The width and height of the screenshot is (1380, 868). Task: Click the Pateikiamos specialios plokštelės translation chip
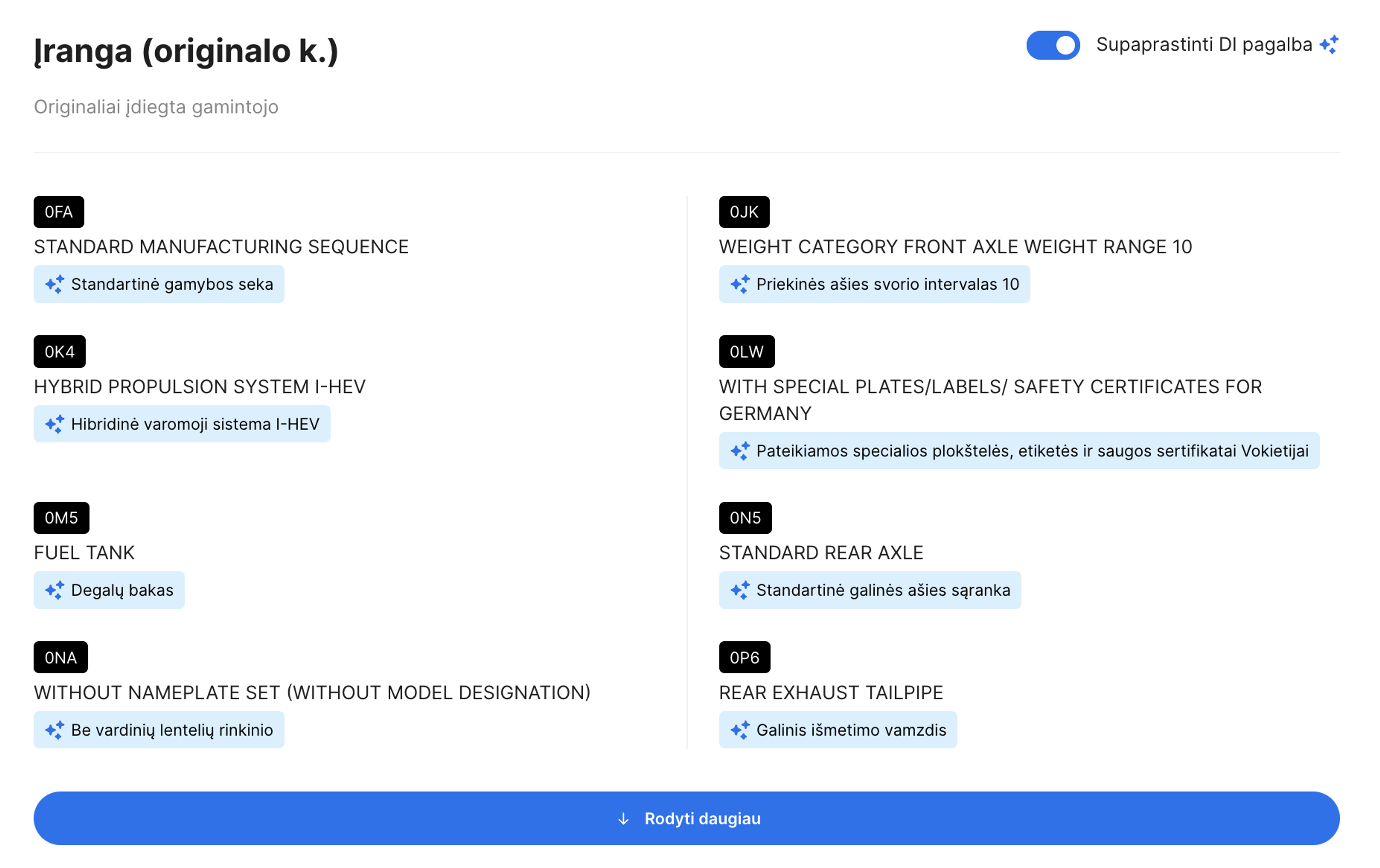pos(1019,451)
